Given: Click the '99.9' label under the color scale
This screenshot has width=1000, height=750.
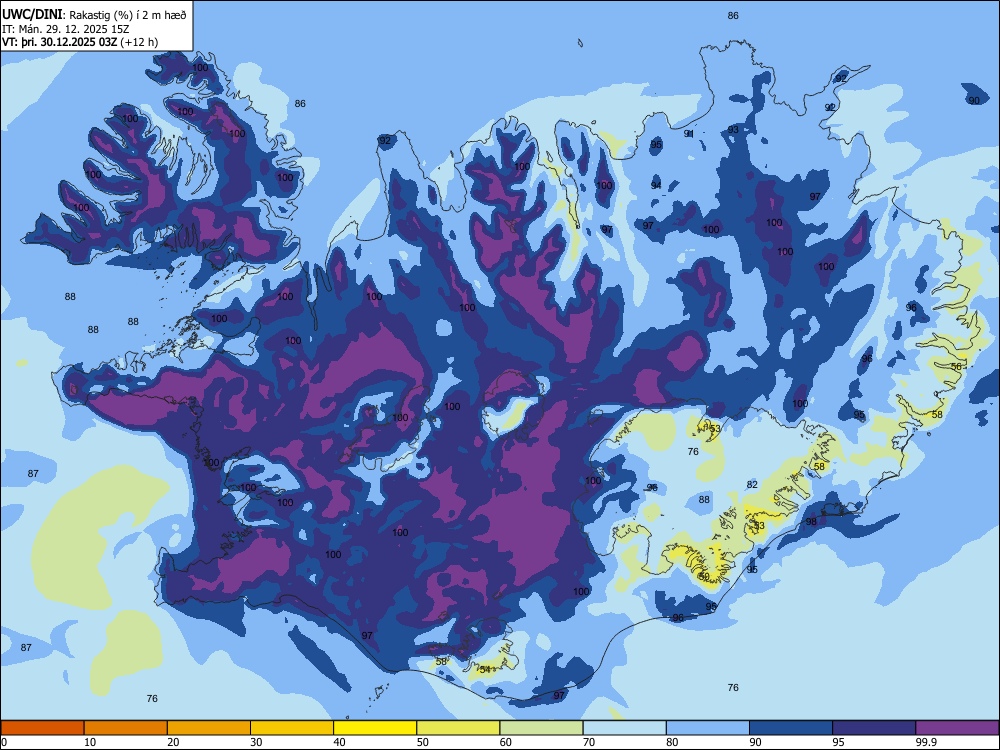Looking at the screenshot, I should 925,742.
